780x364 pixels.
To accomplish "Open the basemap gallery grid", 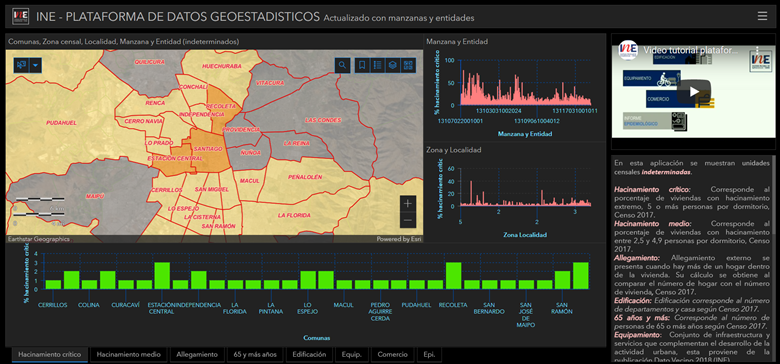I will [x=408, y=65].
